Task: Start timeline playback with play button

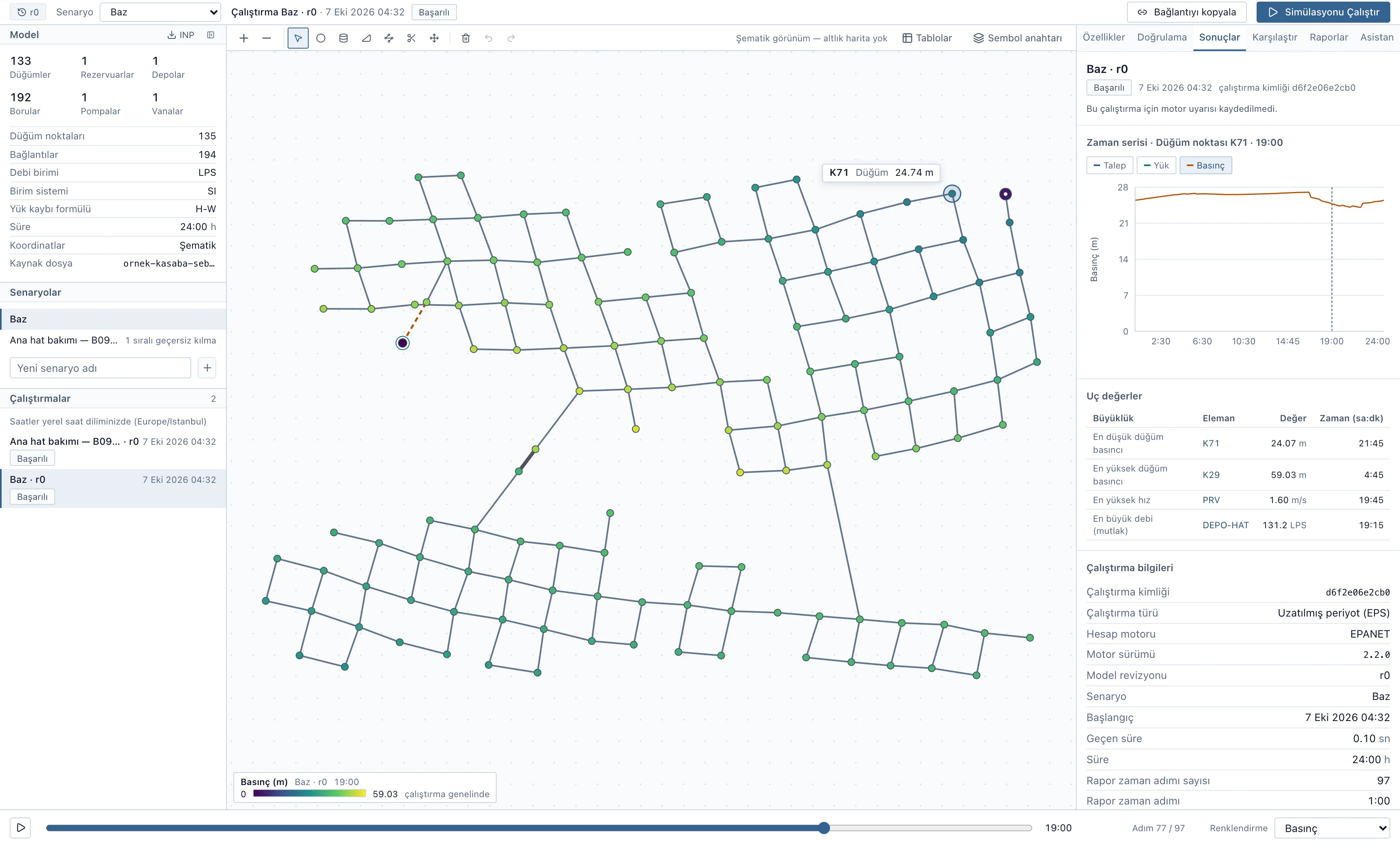Action: click(x=20, y=828)
